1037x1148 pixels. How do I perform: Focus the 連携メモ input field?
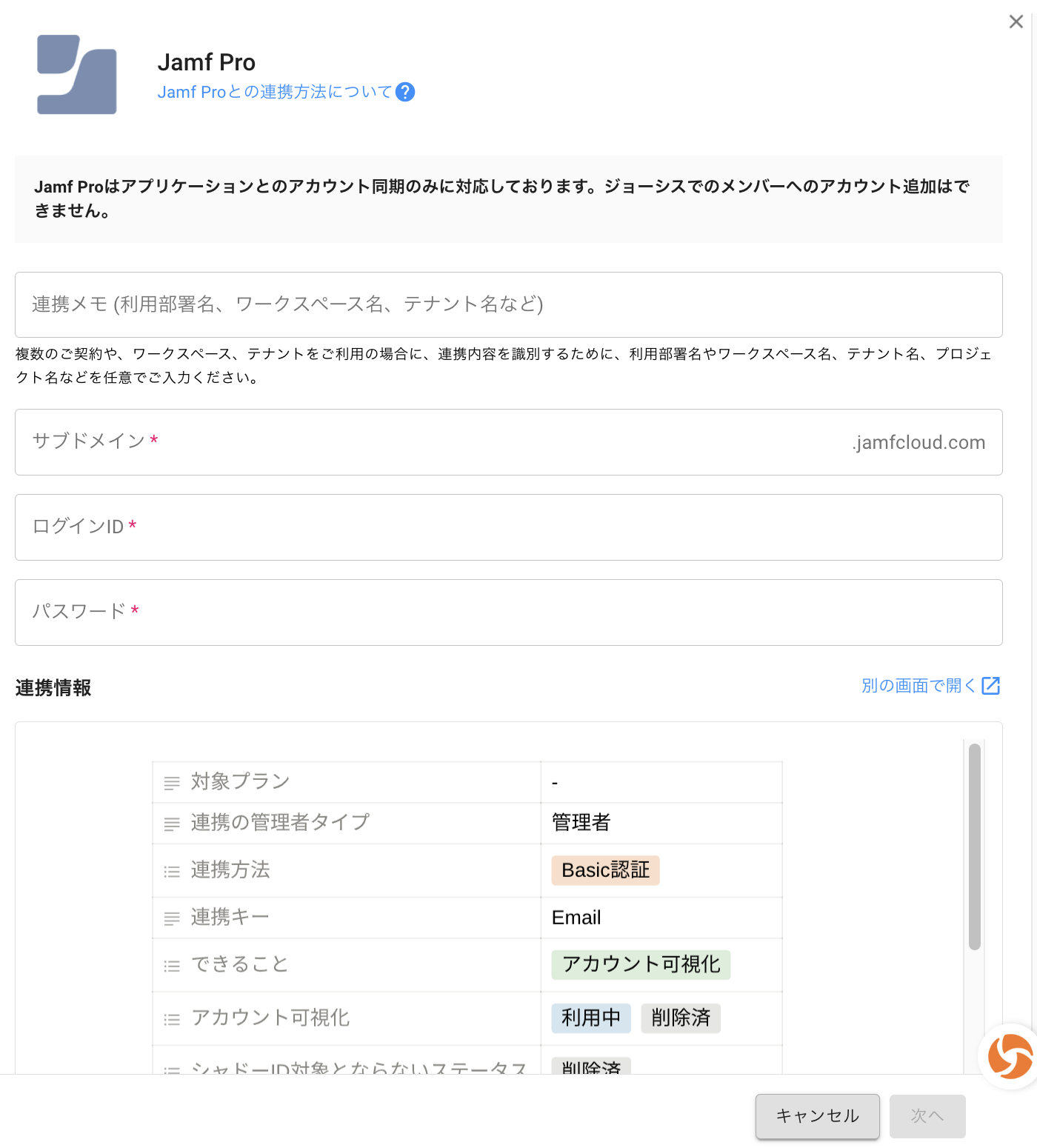[x=509, y=304]
